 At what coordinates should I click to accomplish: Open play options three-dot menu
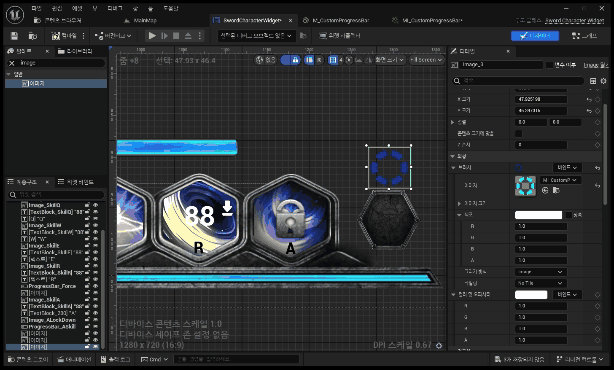pos(200,36)
